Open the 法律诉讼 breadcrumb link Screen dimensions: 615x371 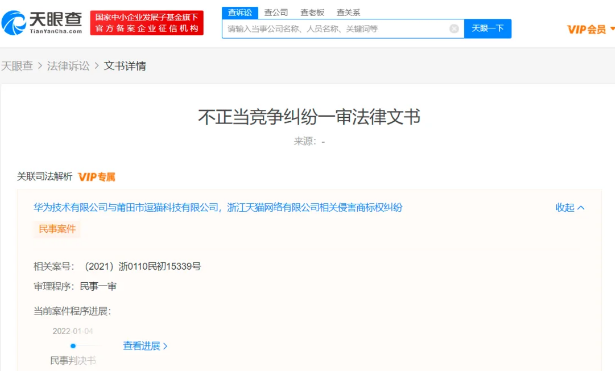click(68, 66)
